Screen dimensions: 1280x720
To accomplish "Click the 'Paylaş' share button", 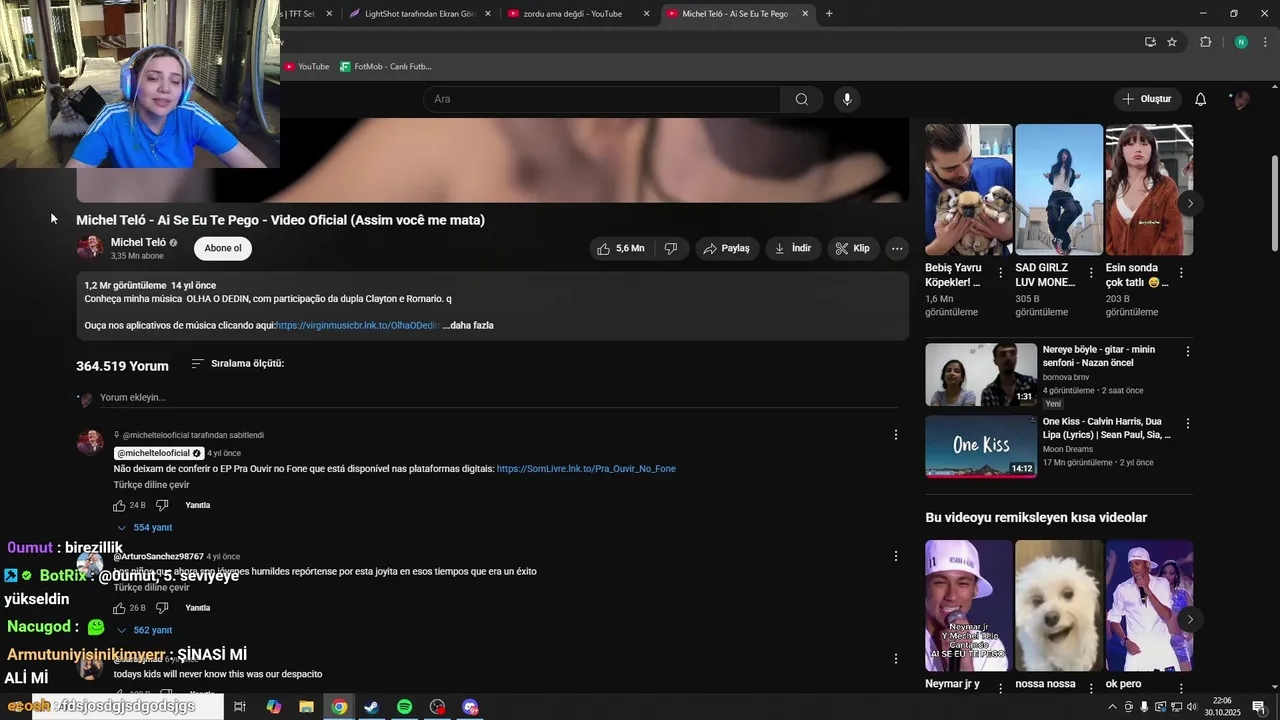I will [x=726, y=248].
